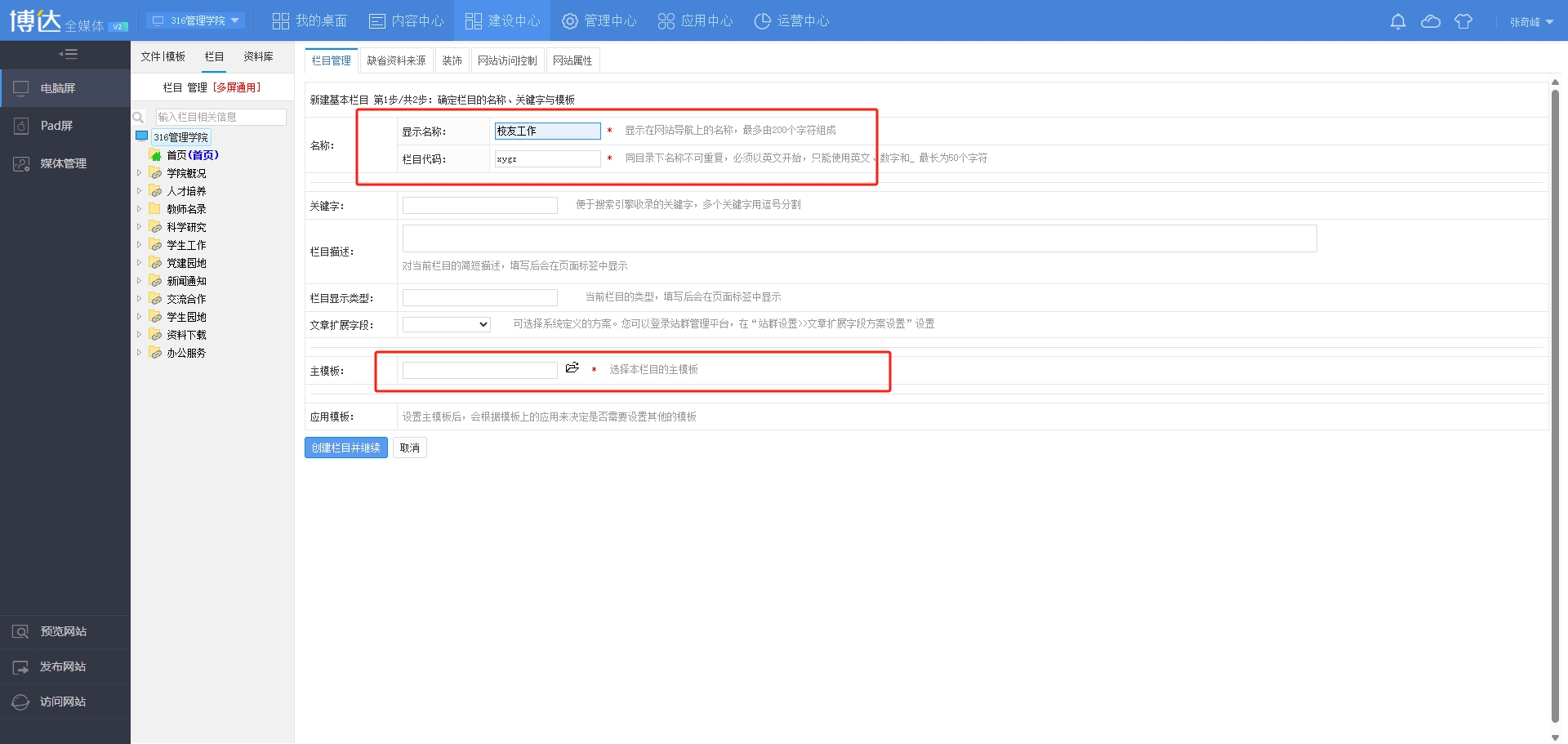Click 显示名称 input field
This screenshot has width=1568, height=744.
(x=548, y=131)
